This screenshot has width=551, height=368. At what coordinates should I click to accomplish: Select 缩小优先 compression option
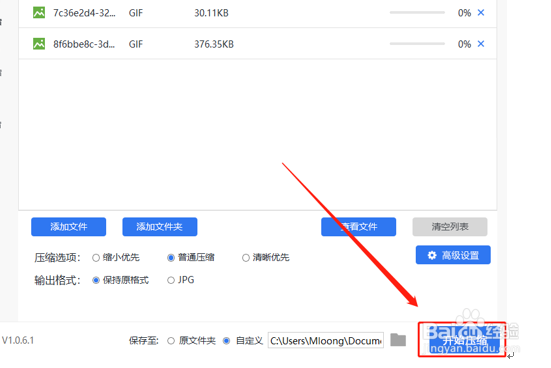(96, 258)
